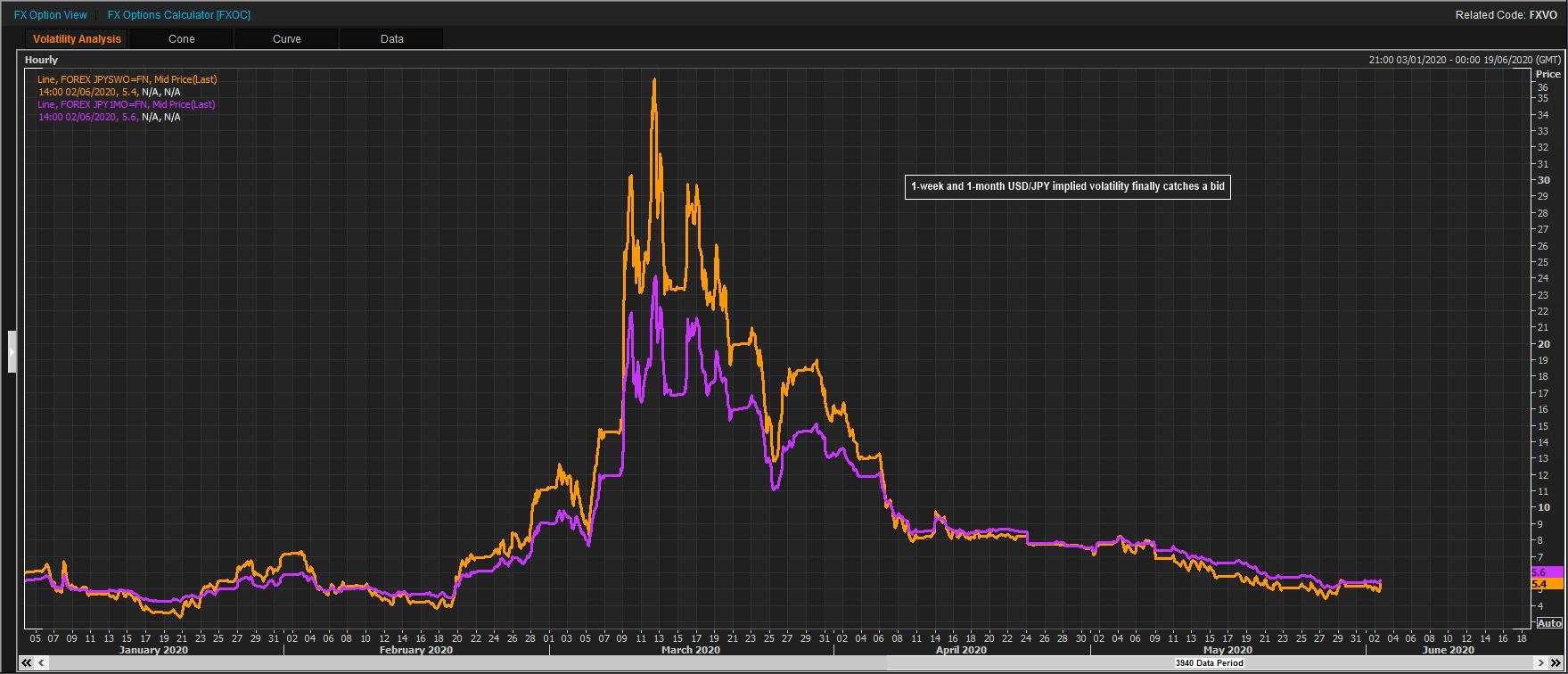This screenshot has width=1568, height=674.
Task: Open the Curve tab
Action: click(287, 39)
